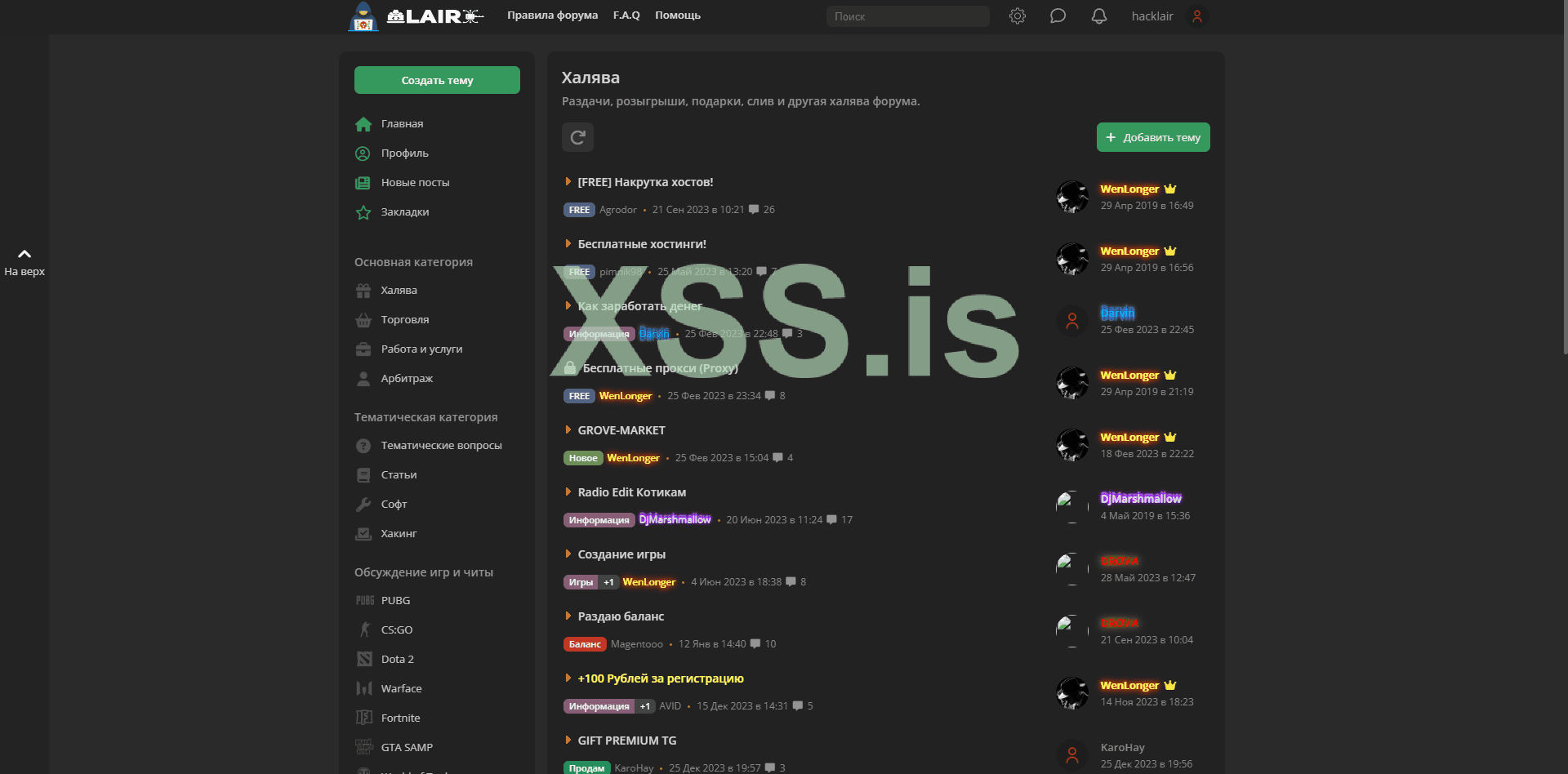Click the gift icon beside Халява
This screenshot has width=1568, height=774.
363,291
